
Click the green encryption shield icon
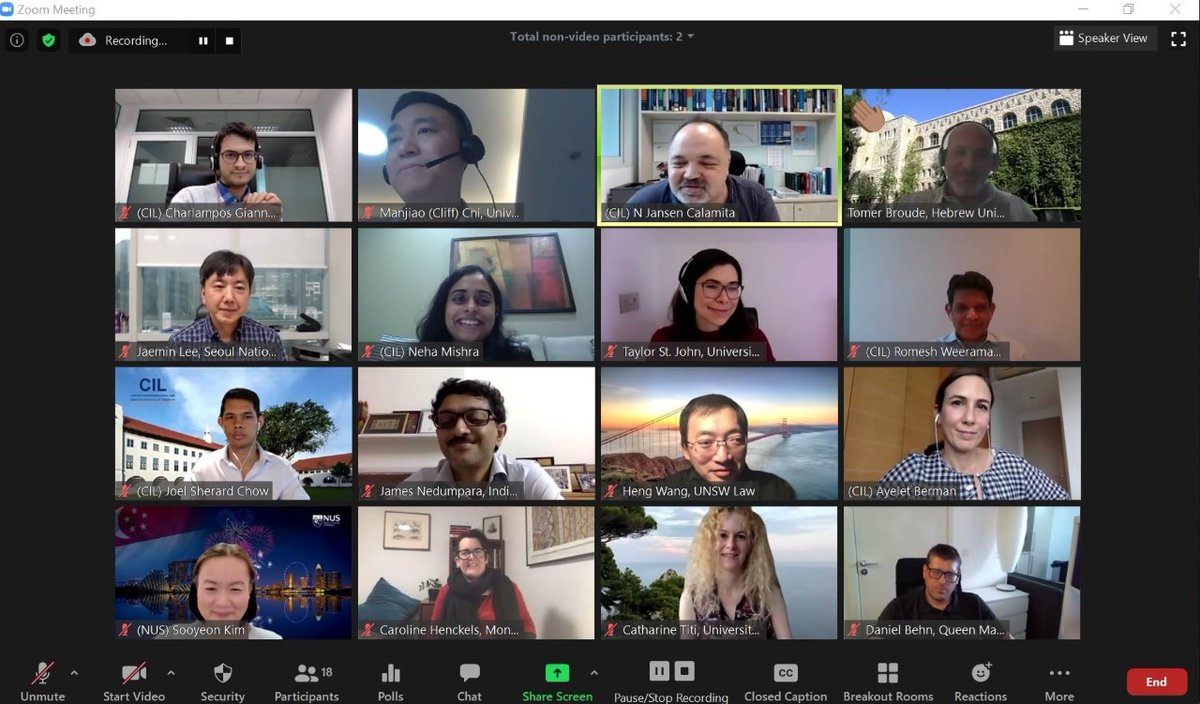point(48,41)
